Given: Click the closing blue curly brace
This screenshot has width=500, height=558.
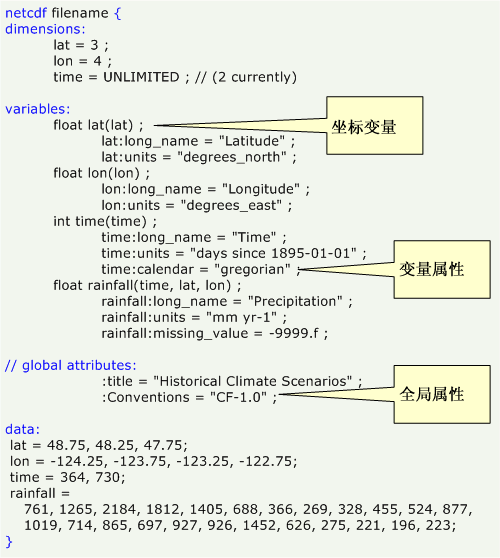Looking at the screenshot, I should (x=9, y=542).
